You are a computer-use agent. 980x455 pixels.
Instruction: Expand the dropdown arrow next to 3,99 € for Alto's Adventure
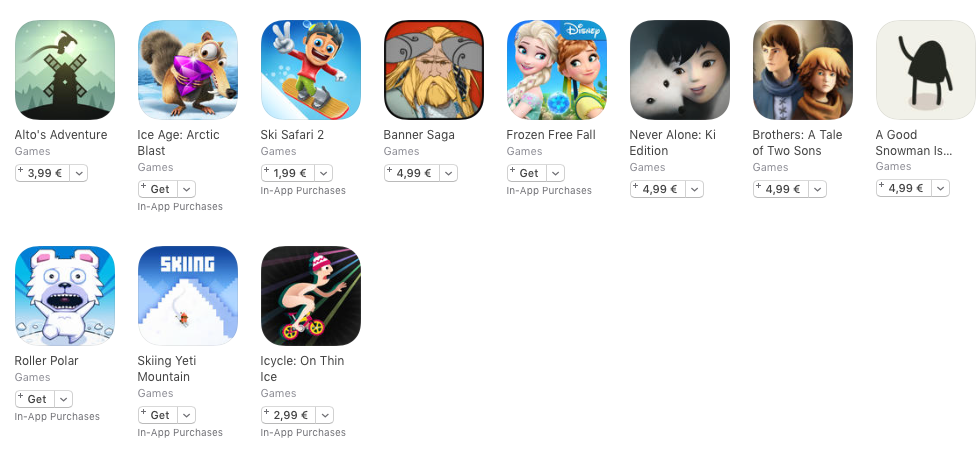pos(79,173)
